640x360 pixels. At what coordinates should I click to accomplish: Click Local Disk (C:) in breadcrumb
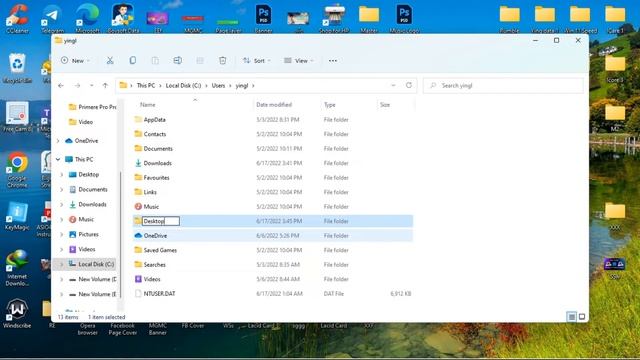click(183, 85)
